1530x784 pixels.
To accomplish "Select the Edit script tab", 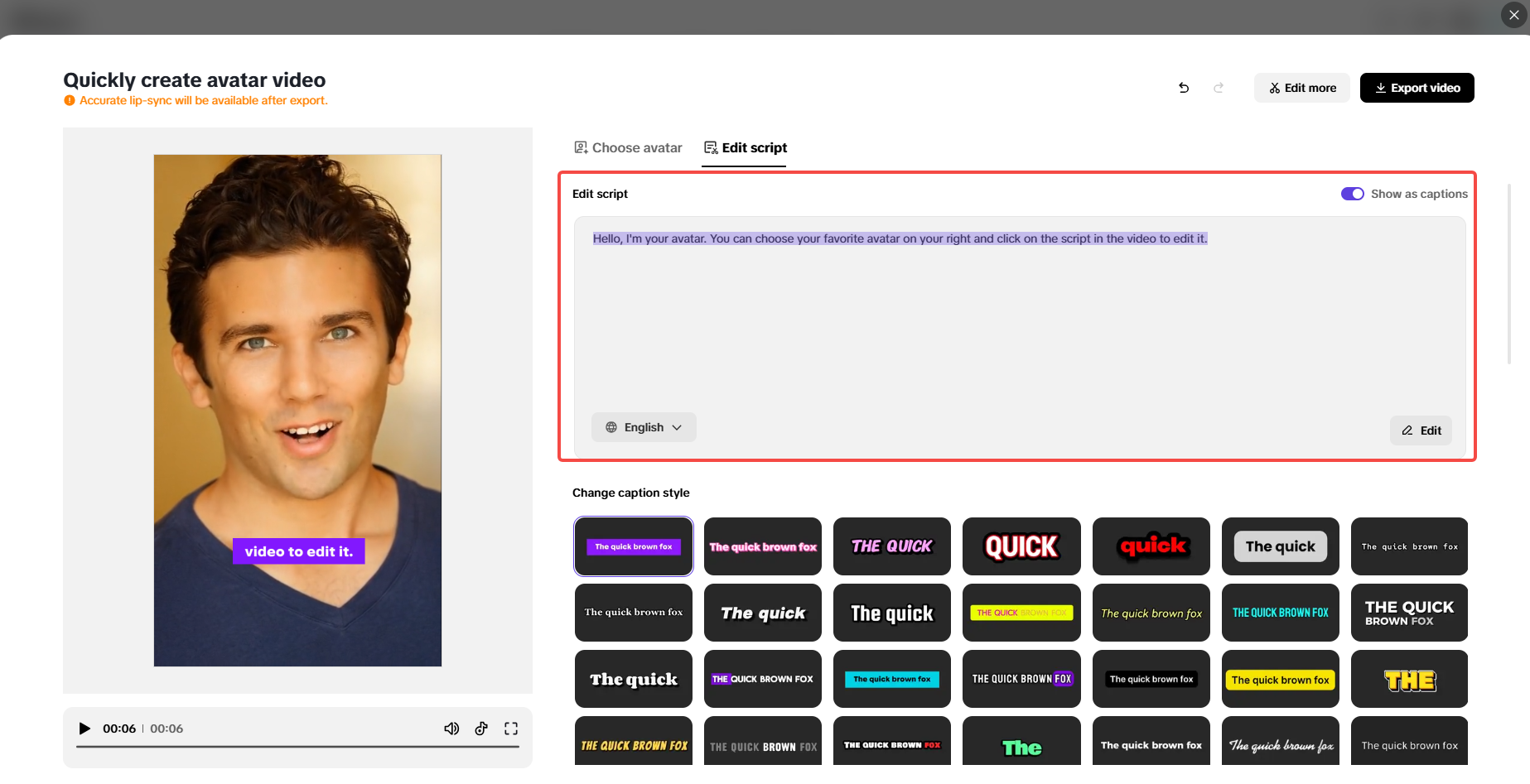I will [745, 147].
